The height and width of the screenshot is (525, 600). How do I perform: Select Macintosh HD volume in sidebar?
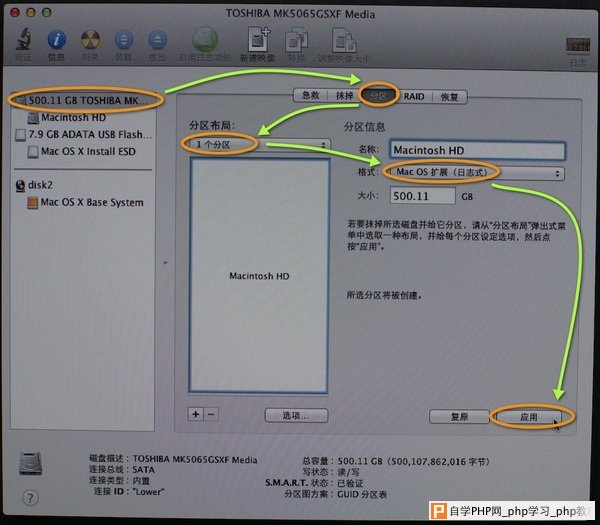73,117
